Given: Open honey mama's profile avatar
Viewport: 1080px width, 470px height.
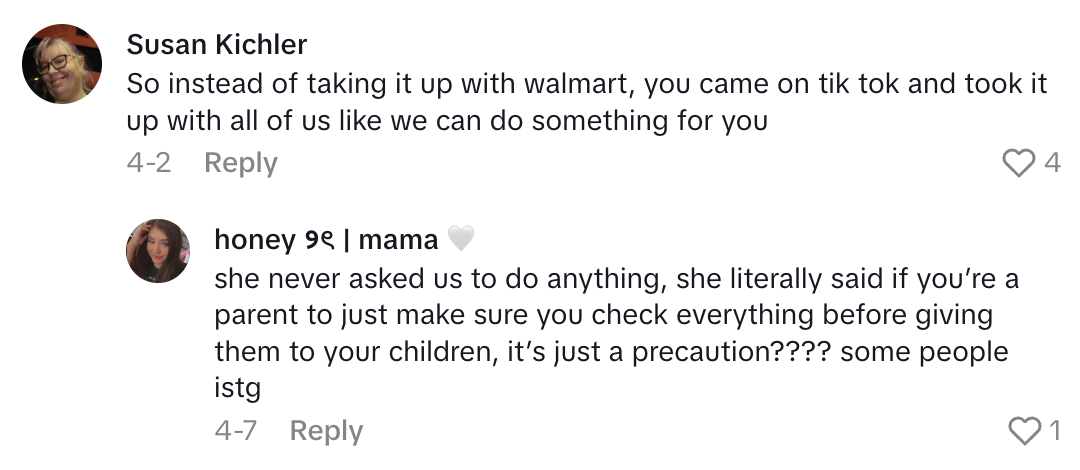Looking at the screenshot, I should tap(158, 251).
